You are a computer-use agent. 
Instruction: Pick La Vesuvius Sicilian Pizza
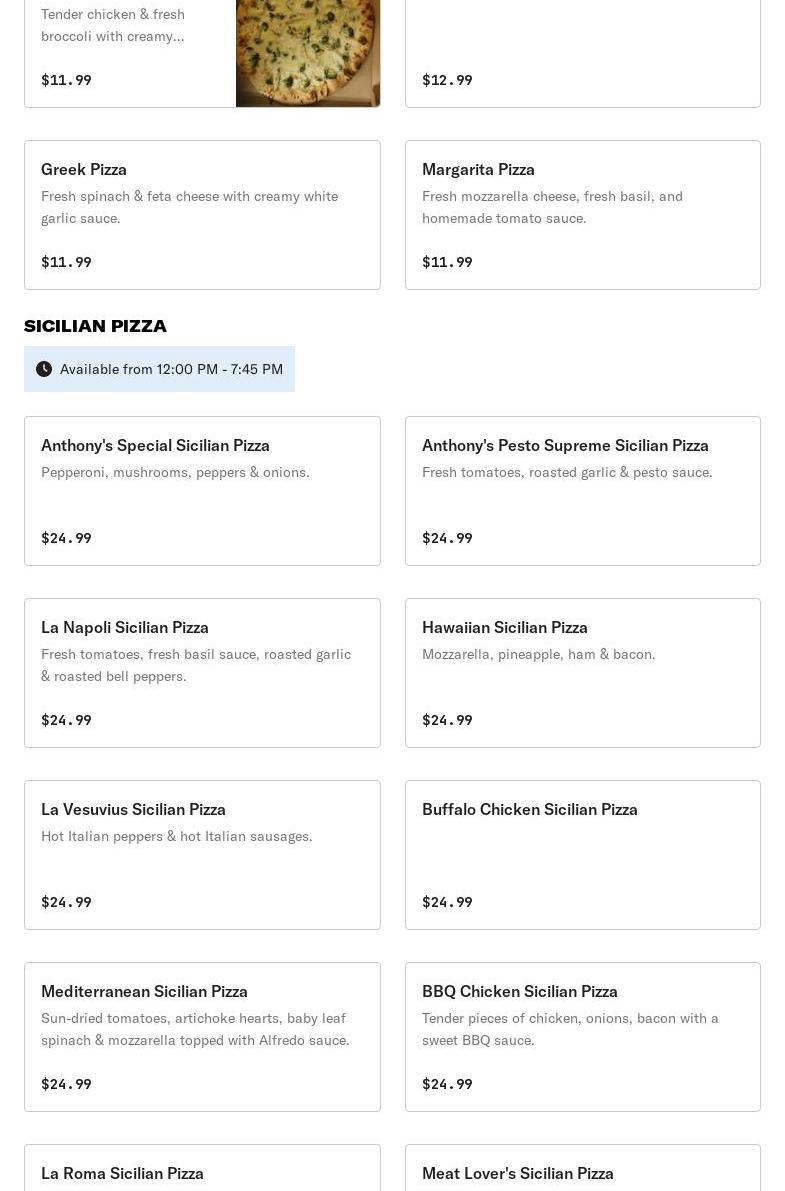pos(202,855)
